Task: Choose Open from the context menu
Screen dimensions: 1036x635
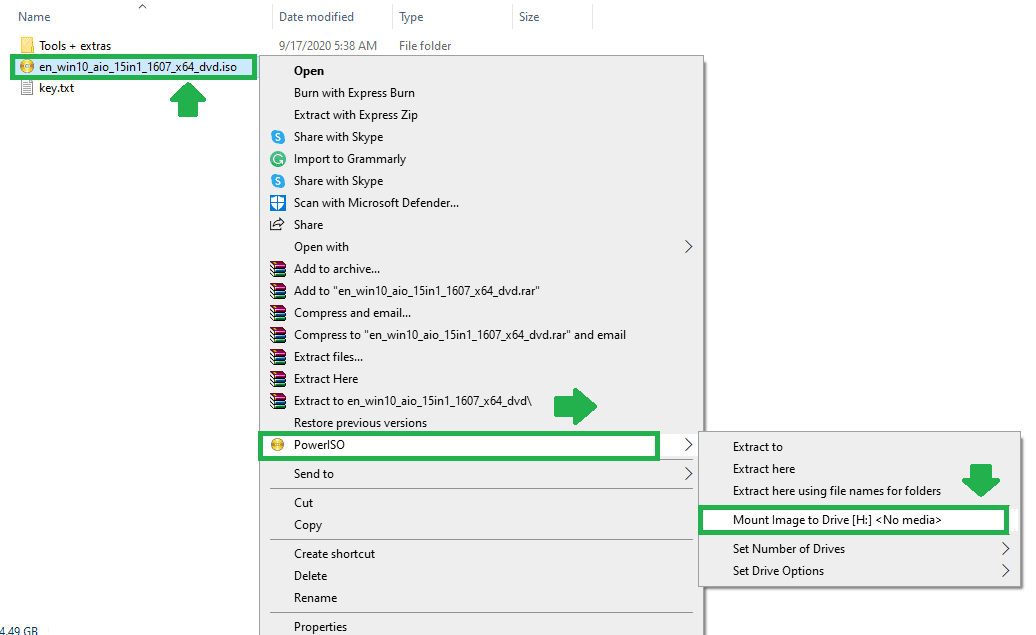Action: tap(309, 71)
